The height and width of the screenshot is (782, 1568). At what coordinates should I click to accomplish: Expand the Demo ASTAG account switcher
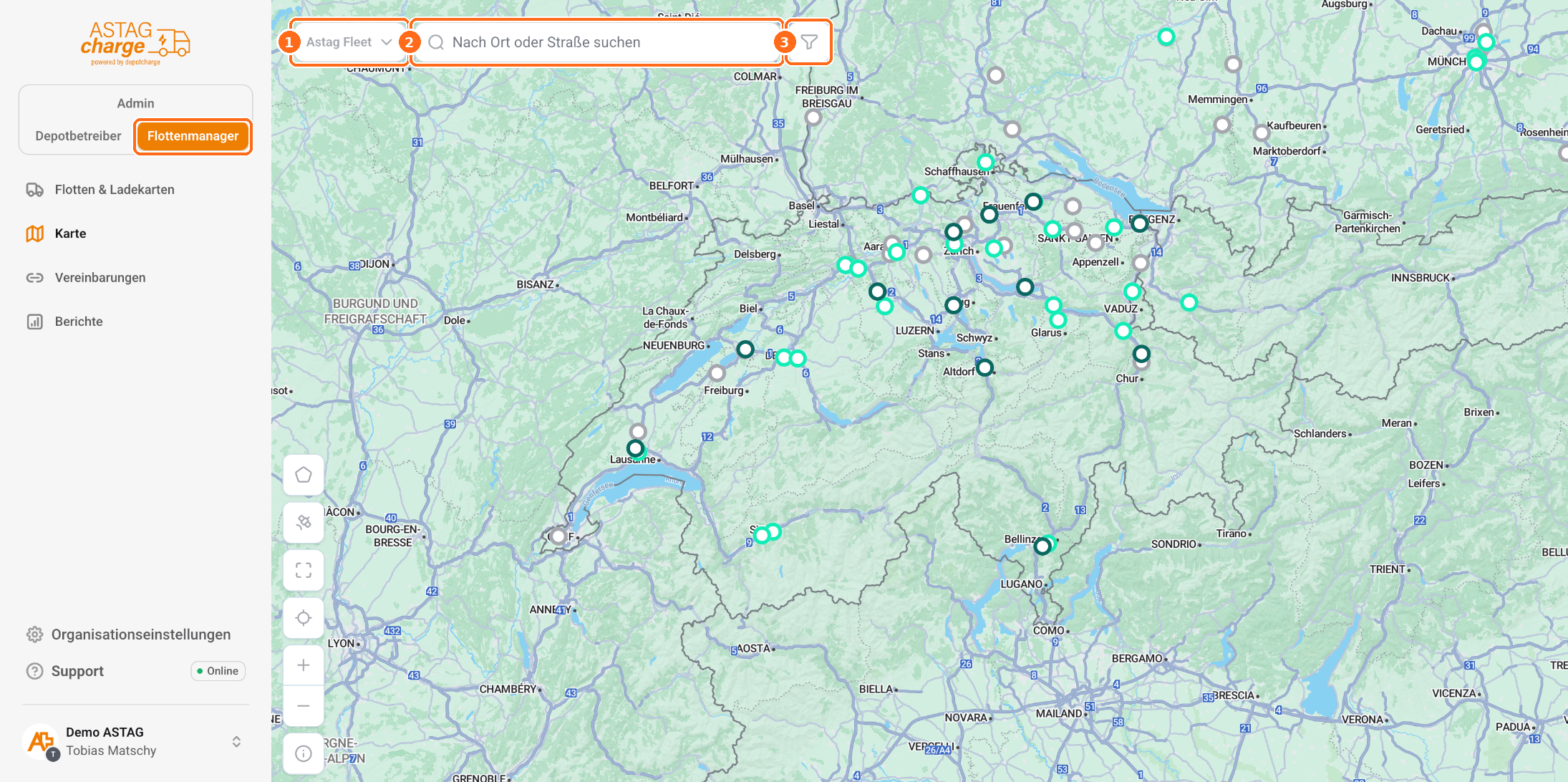click(x=236, y=742)
